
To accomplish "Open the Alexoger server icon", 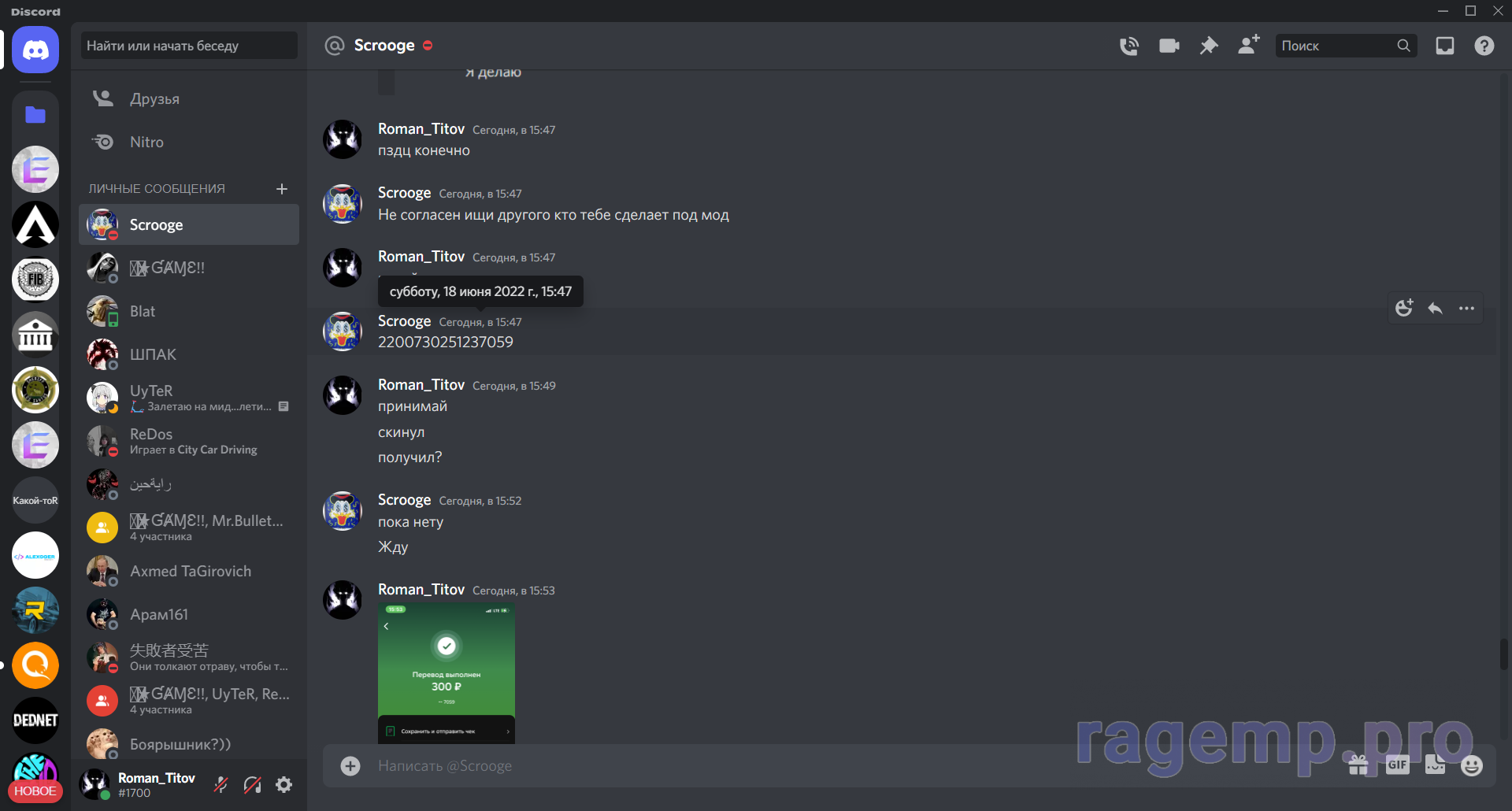I will pyautogui.click(x=35, y=555).
